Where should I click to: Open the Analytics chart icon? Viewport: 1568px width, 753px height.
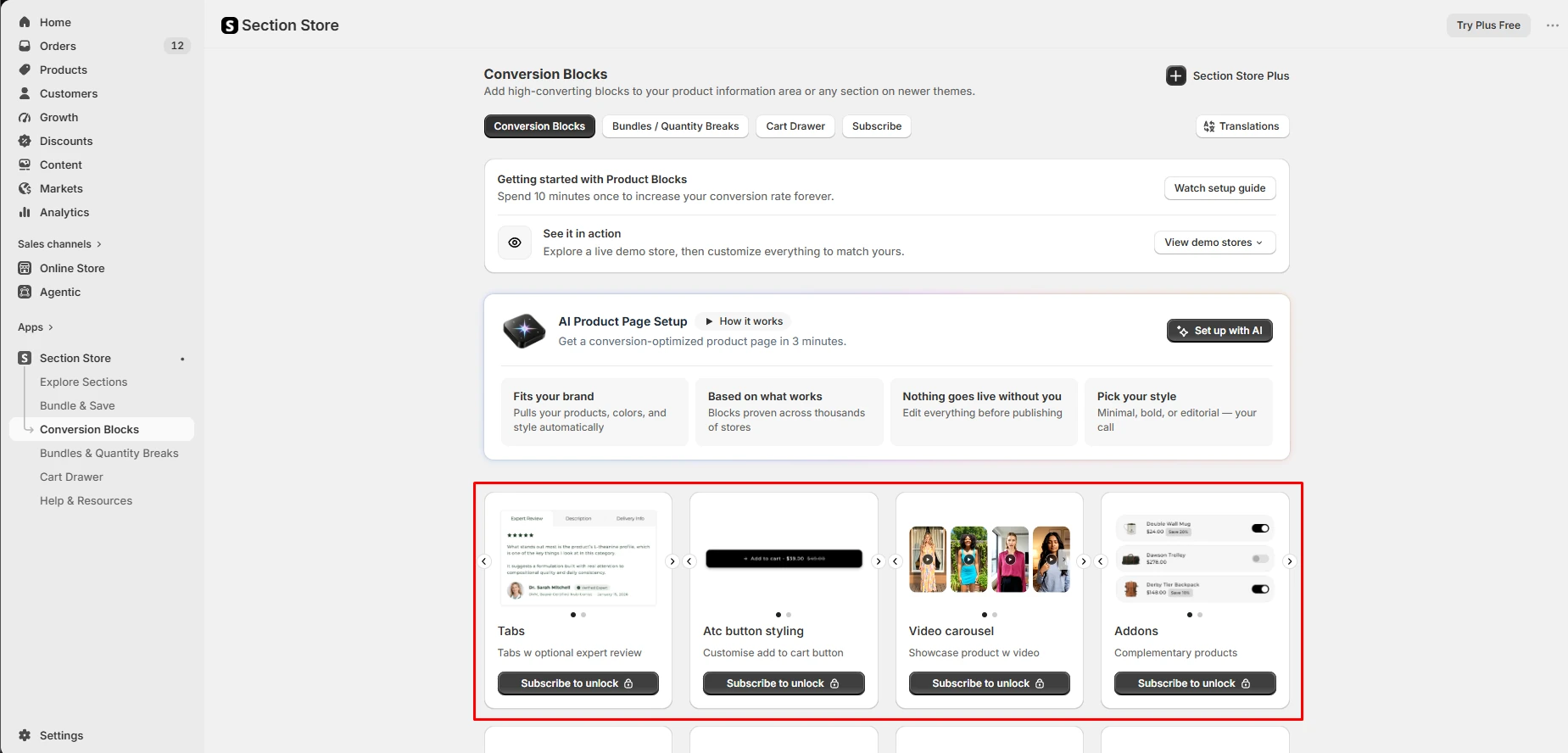[x=25, y=212]
